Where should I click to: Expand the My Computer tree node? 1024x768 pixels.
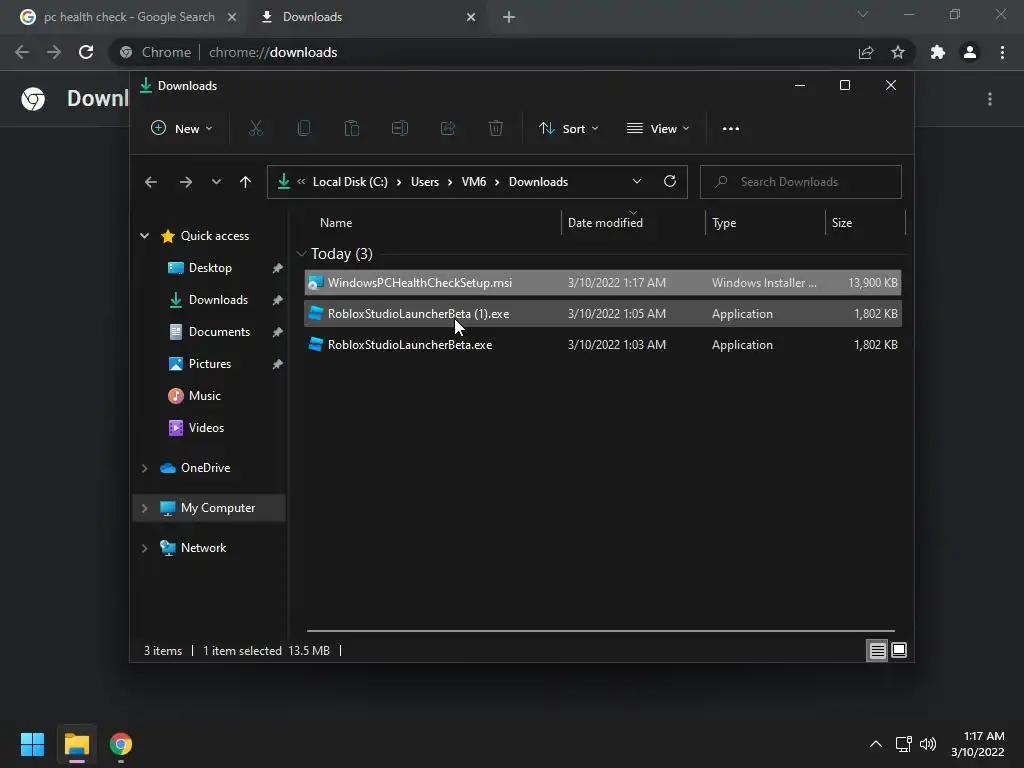(x=144, y=508)
